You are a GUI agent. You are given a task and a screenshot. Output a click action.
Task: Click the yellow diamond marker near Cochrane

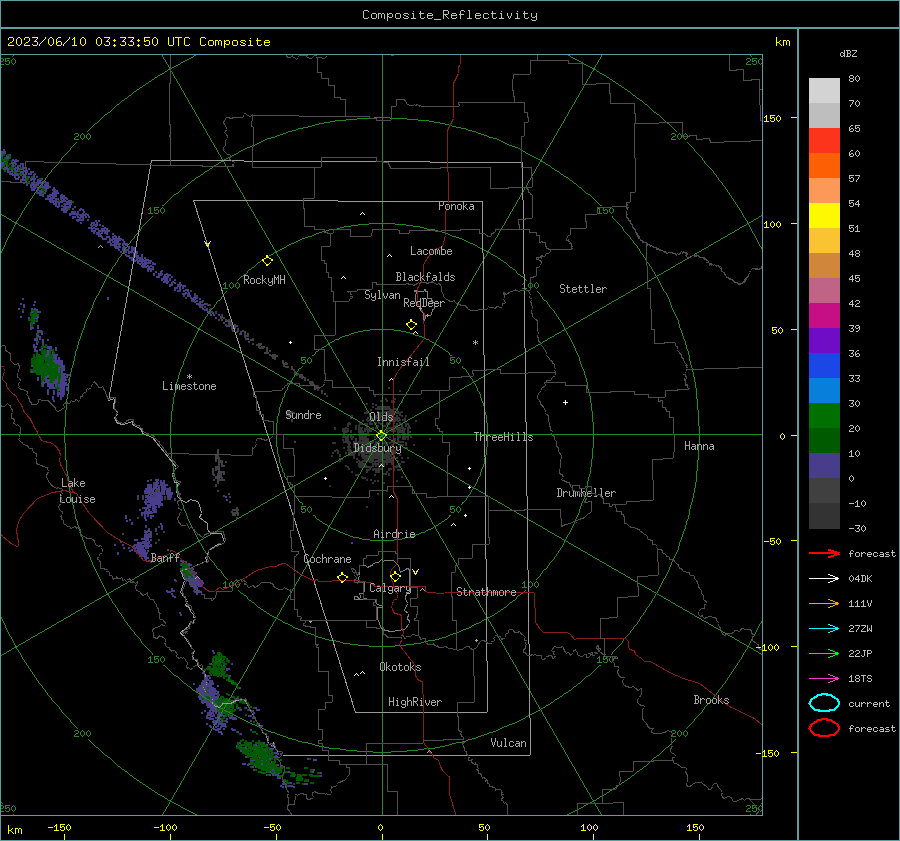coord(343,577)
